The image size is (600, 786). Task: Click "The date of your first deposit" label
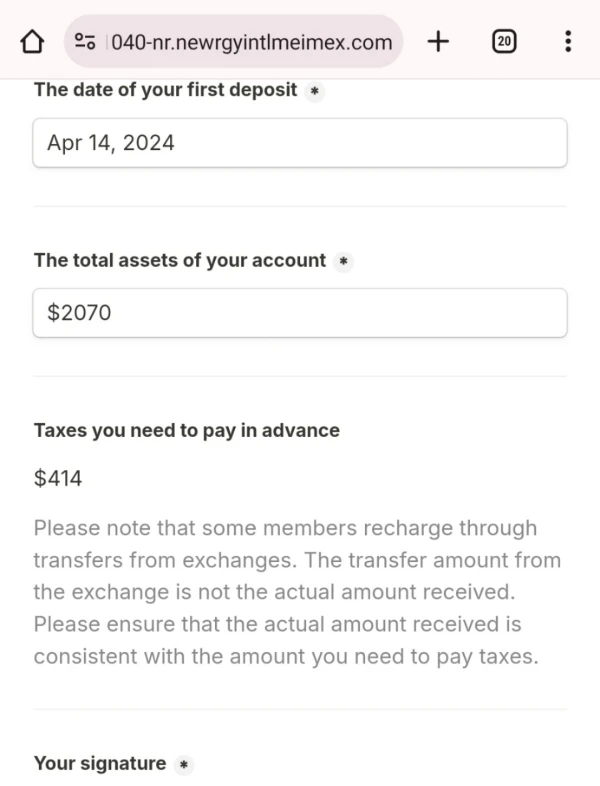pyautogui.click(x=165, y=90)
